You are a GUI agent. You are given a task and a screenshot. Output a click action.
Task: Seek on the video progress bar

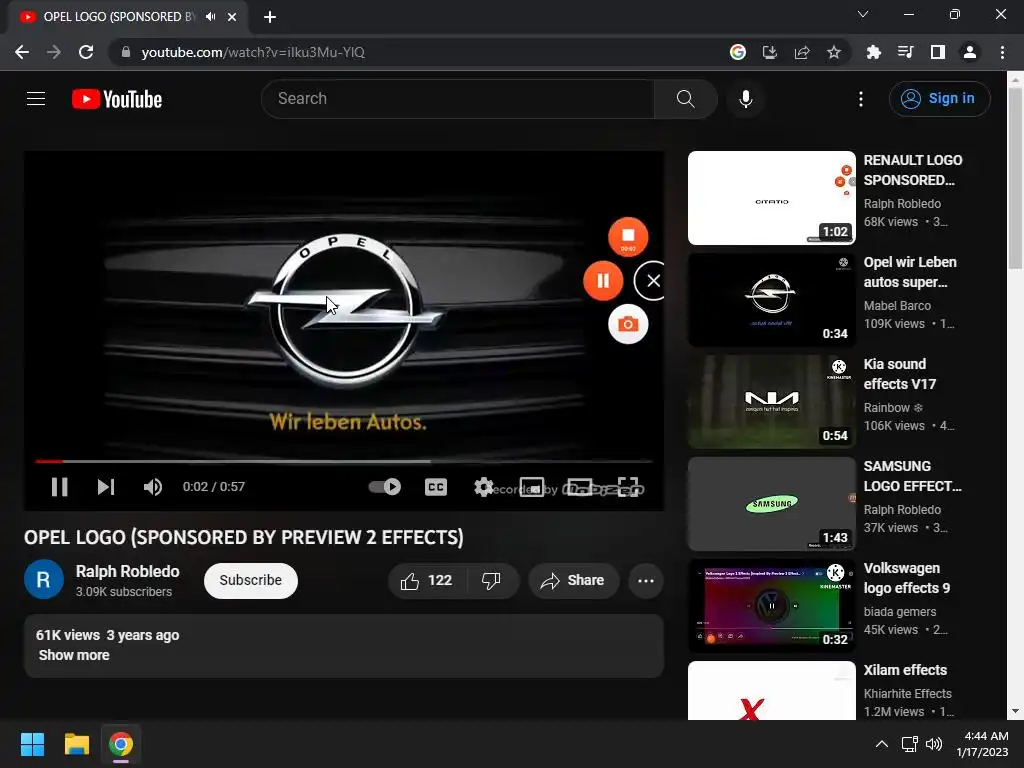point(344,461)
